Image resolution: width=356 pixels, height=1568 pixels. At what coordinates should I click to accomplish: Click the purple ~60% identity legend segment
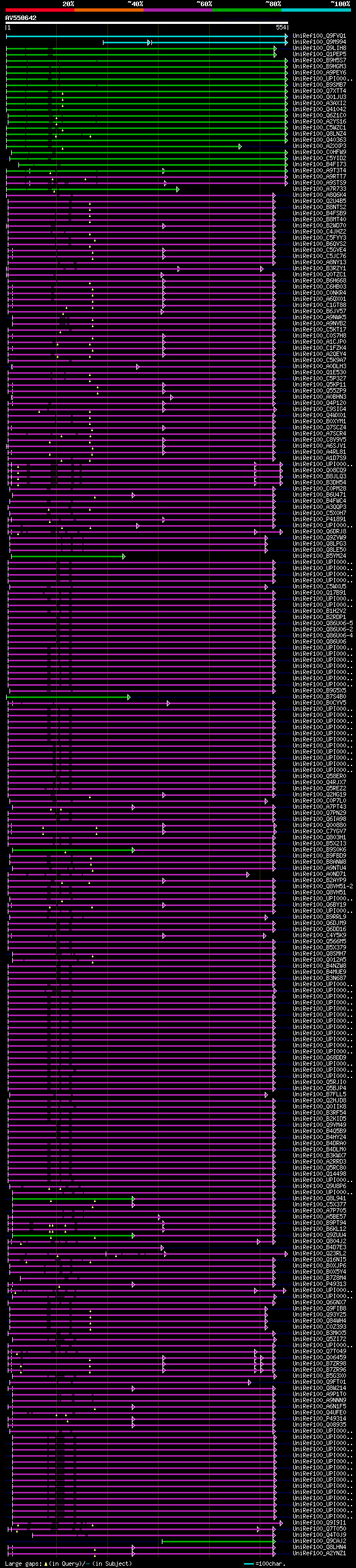click(x=179, y=10)
